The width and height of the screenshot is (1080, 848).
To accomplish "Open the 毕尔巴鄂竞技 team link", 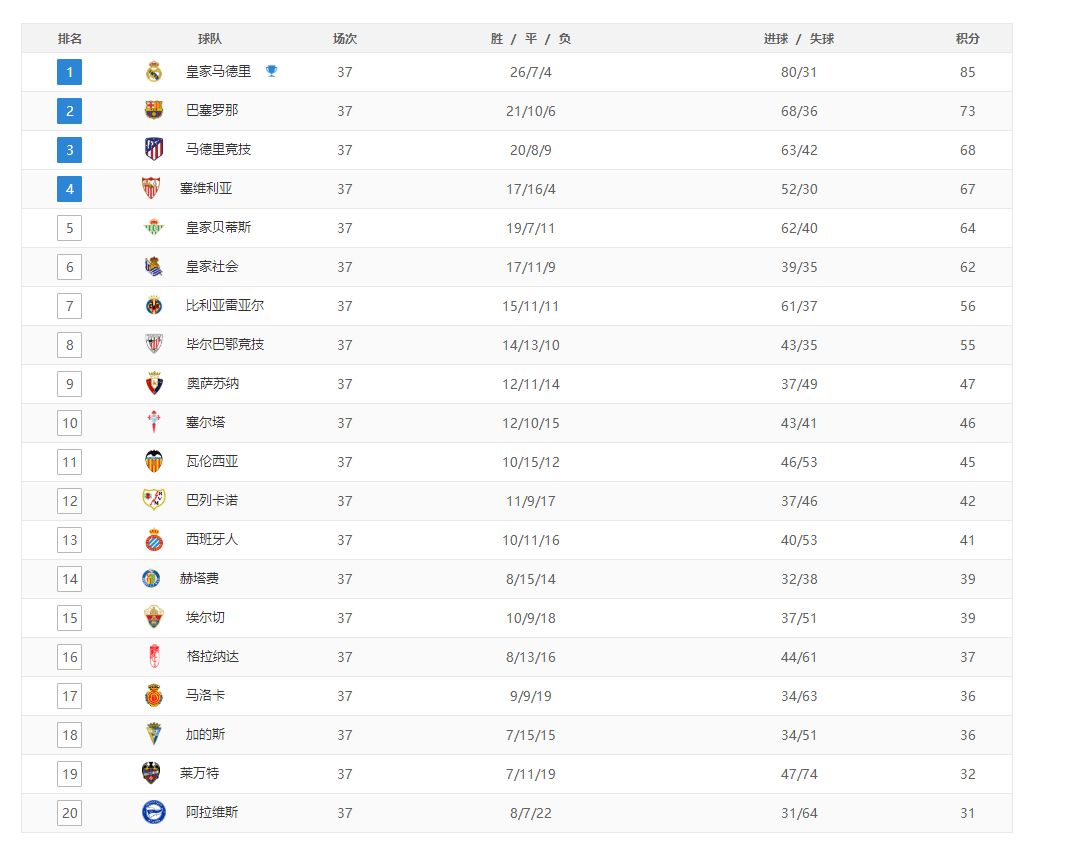I will (225, 344).
